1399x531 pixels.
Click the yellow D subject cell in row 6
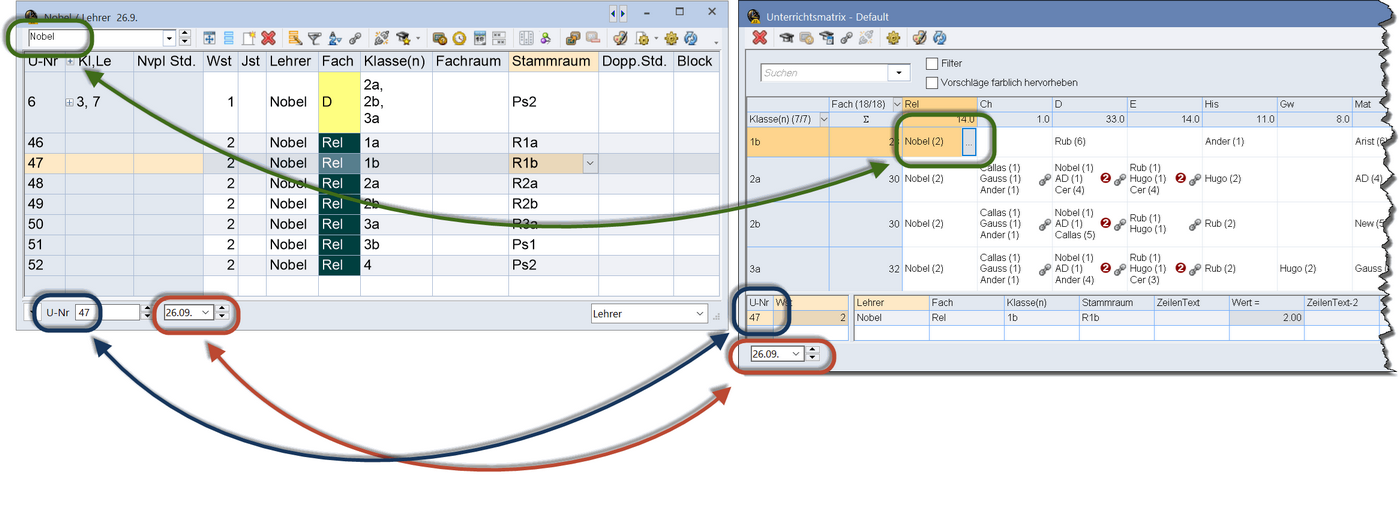tap(338, 102)
